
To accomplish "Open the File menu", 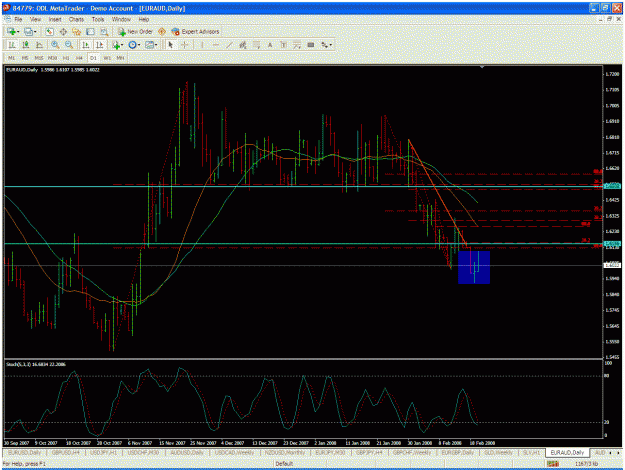I will click(x=18, y=19).
